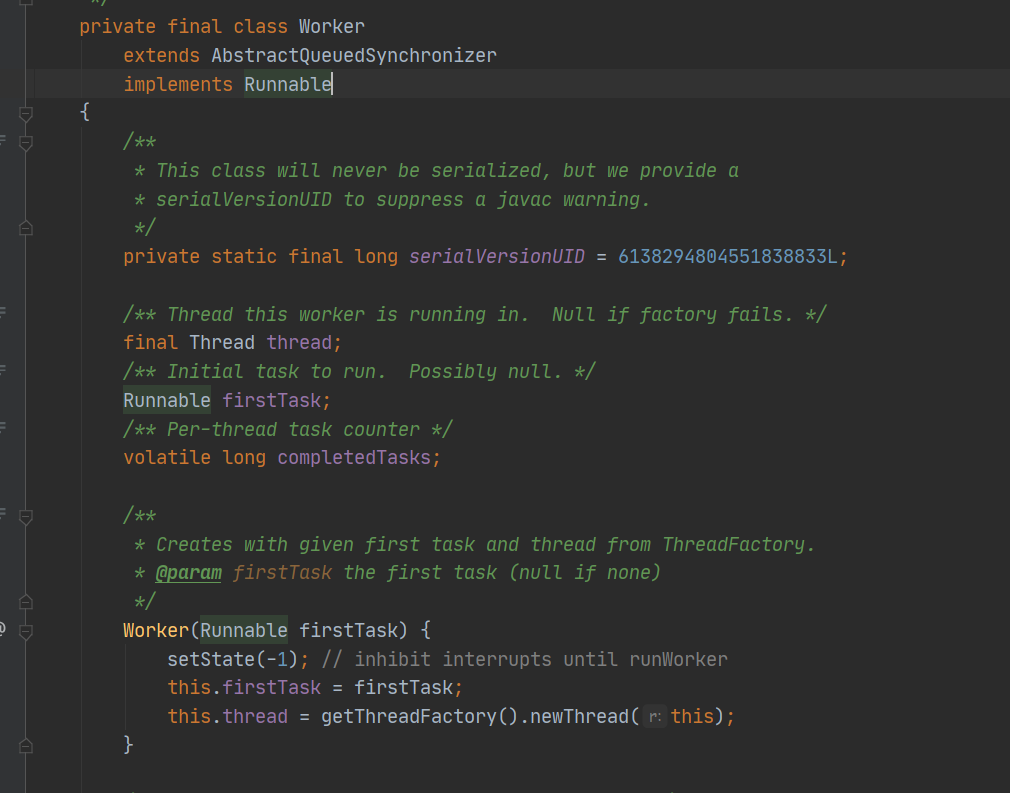Toggle rendered view for serialVersionUID doc comment
Image resolution: width=1010 pixels, height=793 pixels.
(x=3, y=142)
